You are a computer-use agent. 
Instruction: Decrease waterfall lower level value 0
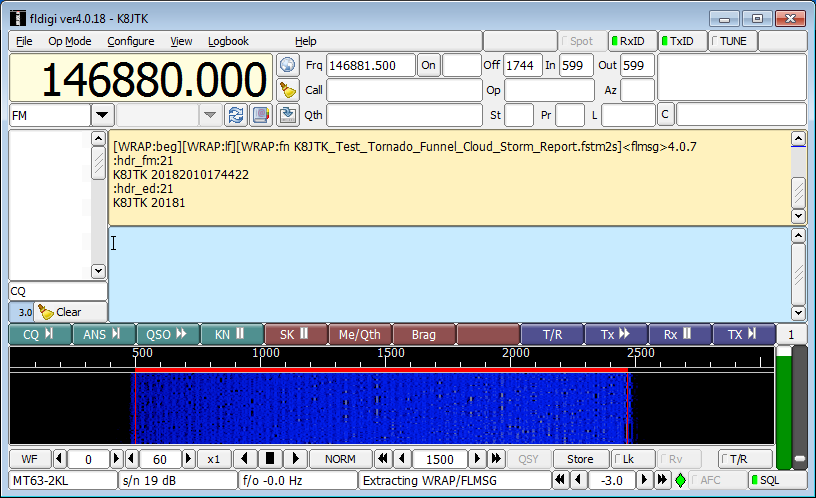tap(59, 458)
